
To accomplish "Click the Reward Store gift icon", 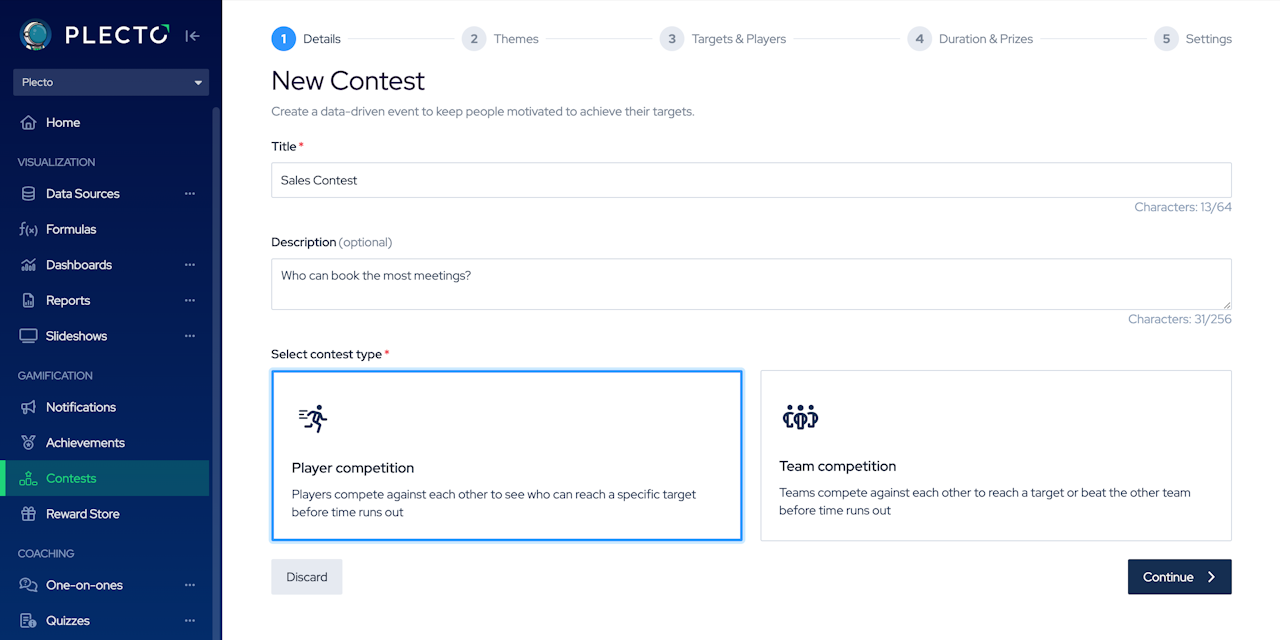I will coord(28,514).
